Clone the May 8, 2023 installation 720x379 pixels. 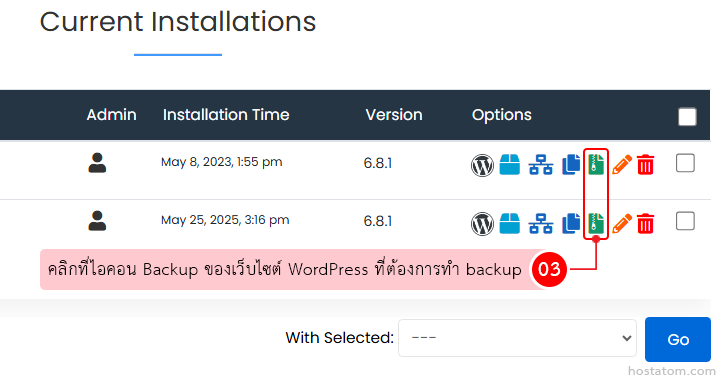571,165
